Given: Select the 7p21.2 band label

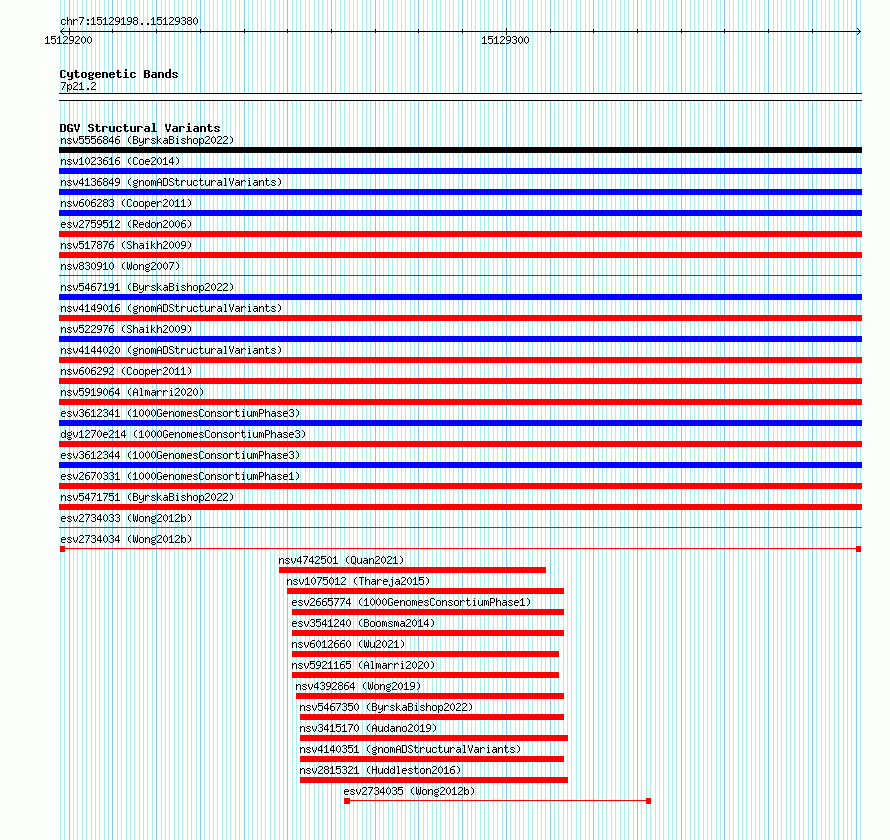Looking at the screenshot, I should click(x=78, y=87).
